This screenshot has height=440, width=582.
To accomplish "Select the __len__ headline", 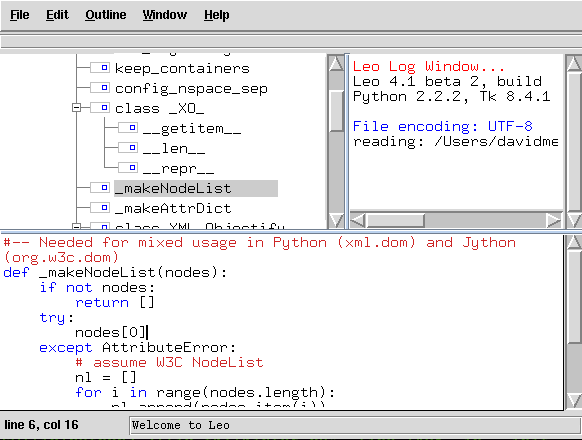I will 174,149.
